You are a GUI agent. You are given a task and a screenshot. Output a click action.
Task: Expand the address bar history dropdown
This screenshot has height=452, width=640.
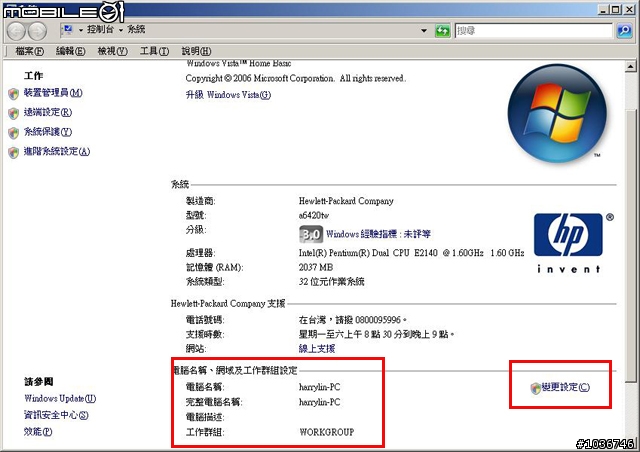pyautogui.click(x=424, y=31)
